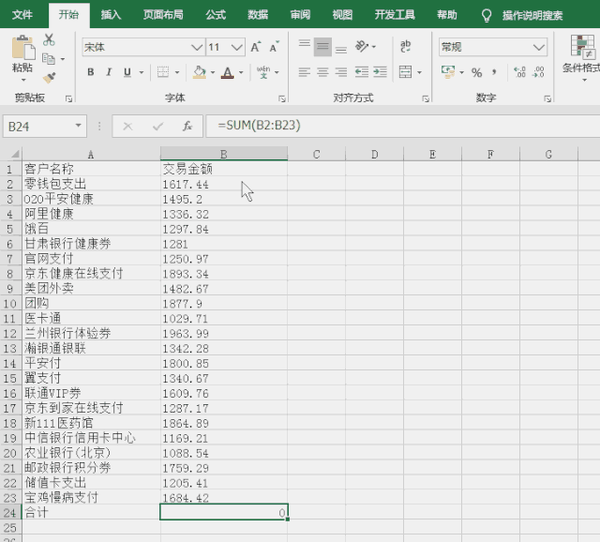Apply the red font color A
Viewport: 600px width, 542px height.
227,72
